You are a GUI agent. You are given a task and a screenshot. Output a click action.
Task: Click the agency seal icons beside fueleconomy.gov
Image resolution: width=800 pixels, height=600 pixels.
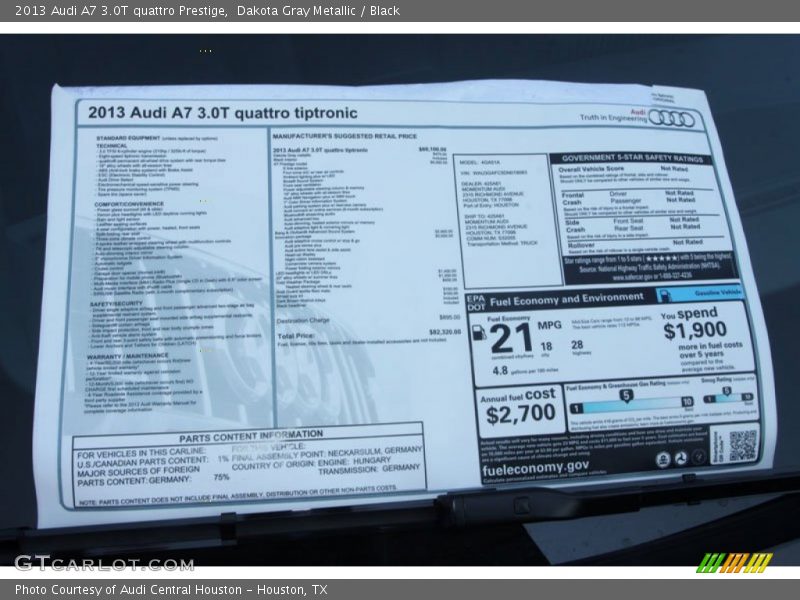coord(680,459)
